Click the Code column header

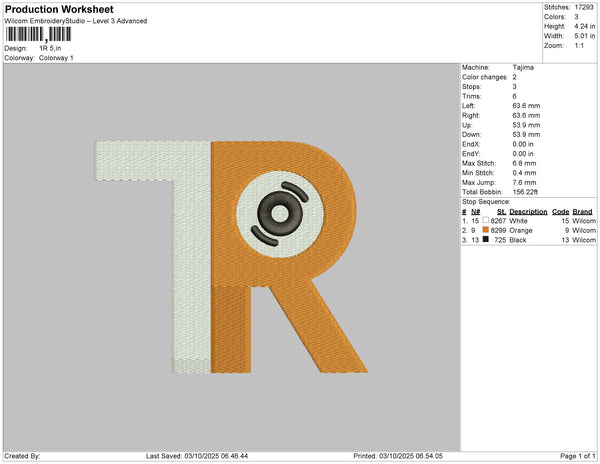[560, 212]
